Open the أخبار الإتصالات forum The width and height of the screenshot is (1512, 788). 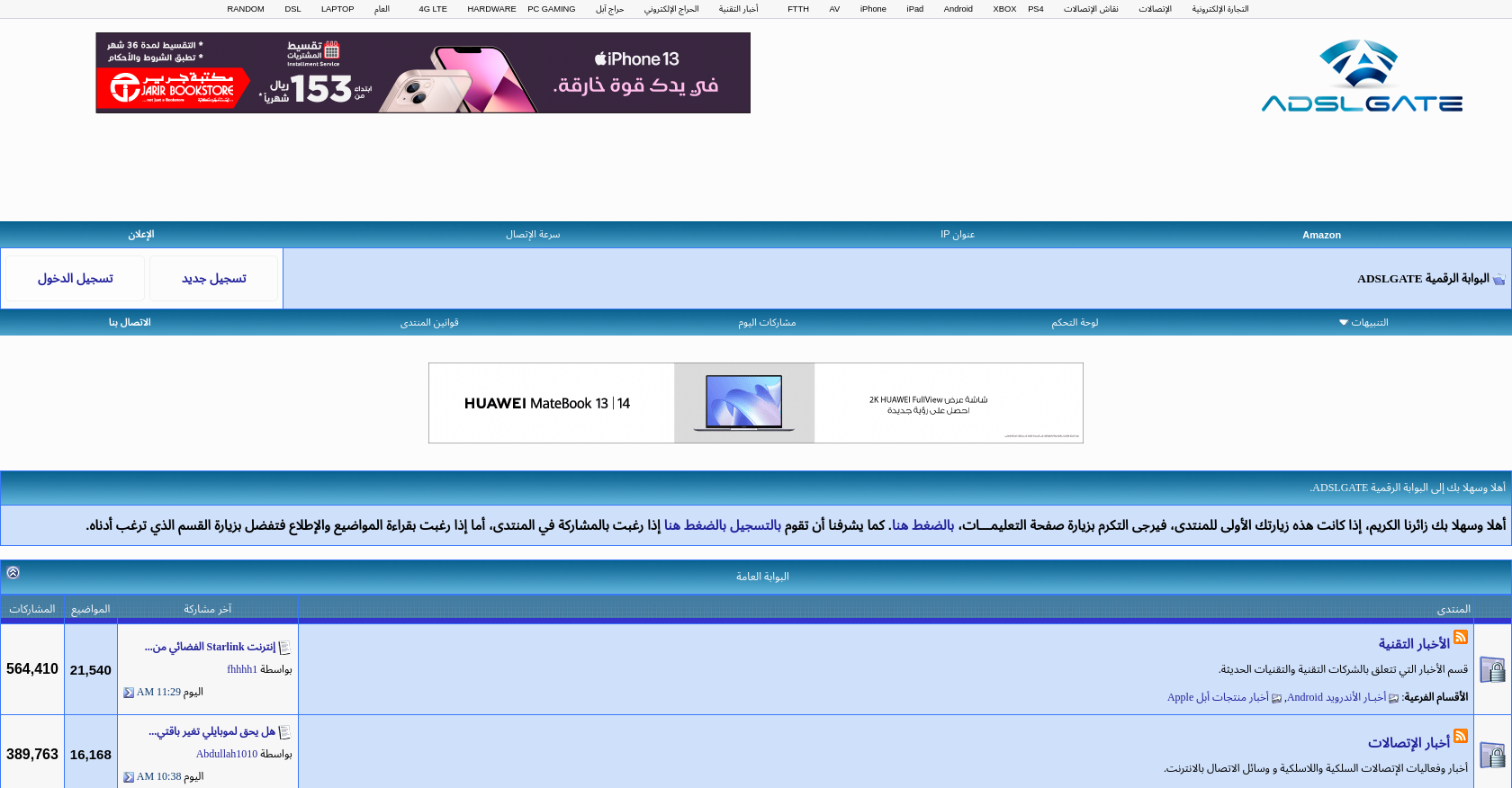1408,743
